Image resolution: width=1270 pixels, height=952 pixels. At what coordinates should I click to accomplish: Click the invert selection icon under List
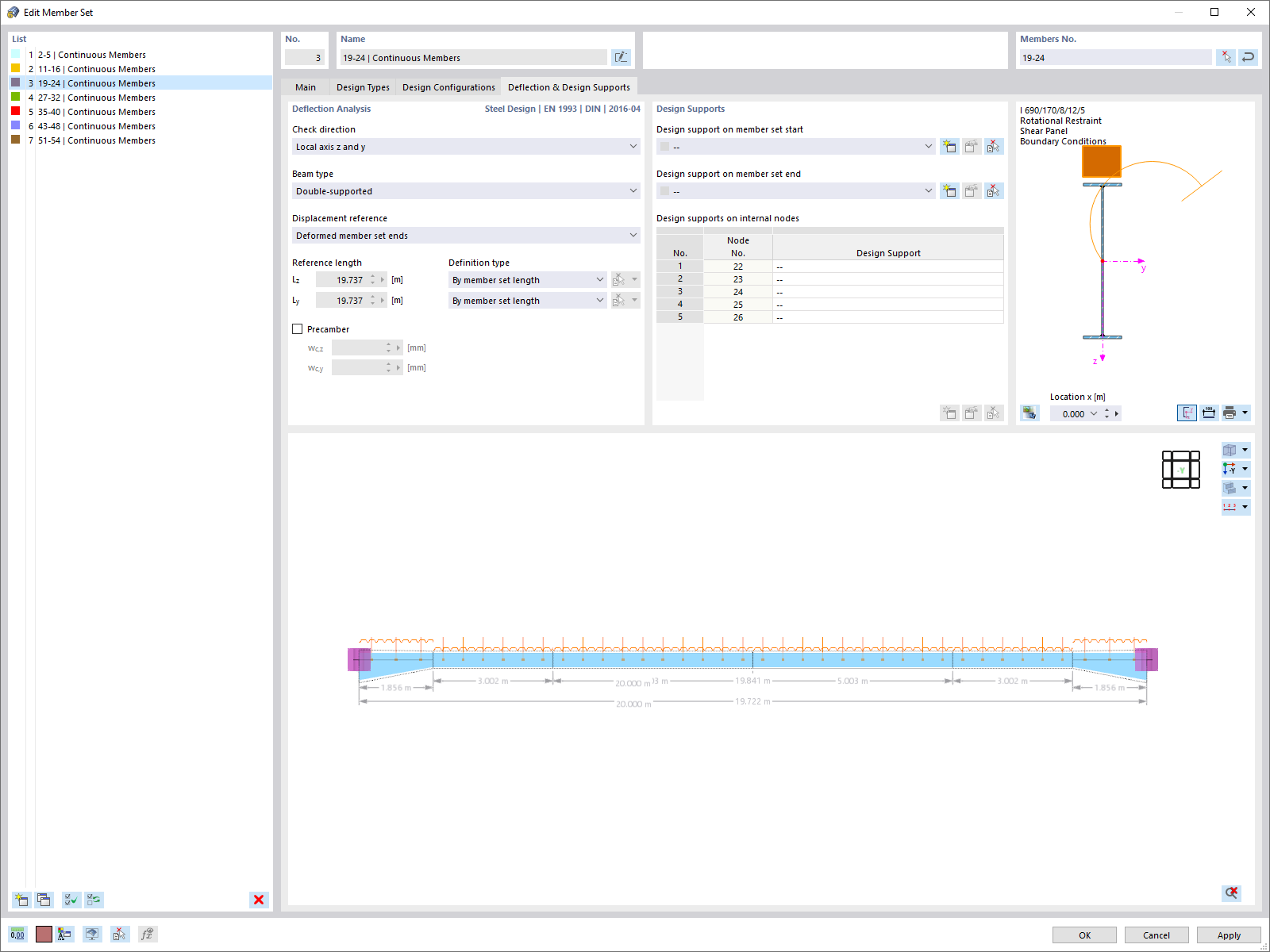[94, 900]
